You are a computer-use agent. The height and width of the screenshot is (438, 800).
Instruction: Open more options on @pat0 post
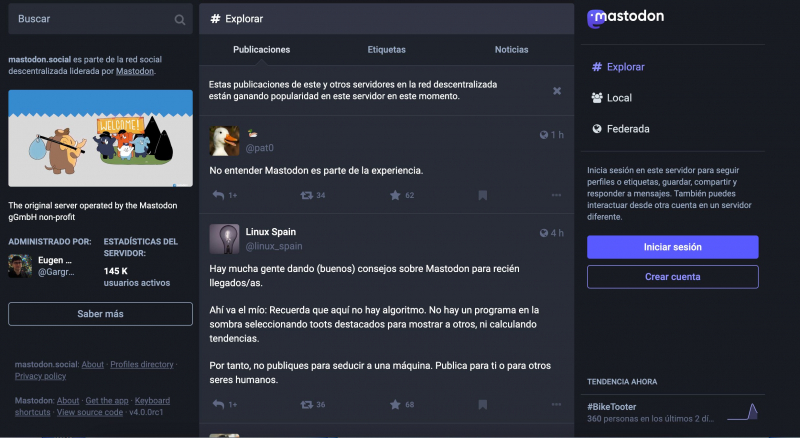pyautogui.click(x=556, y=195)
